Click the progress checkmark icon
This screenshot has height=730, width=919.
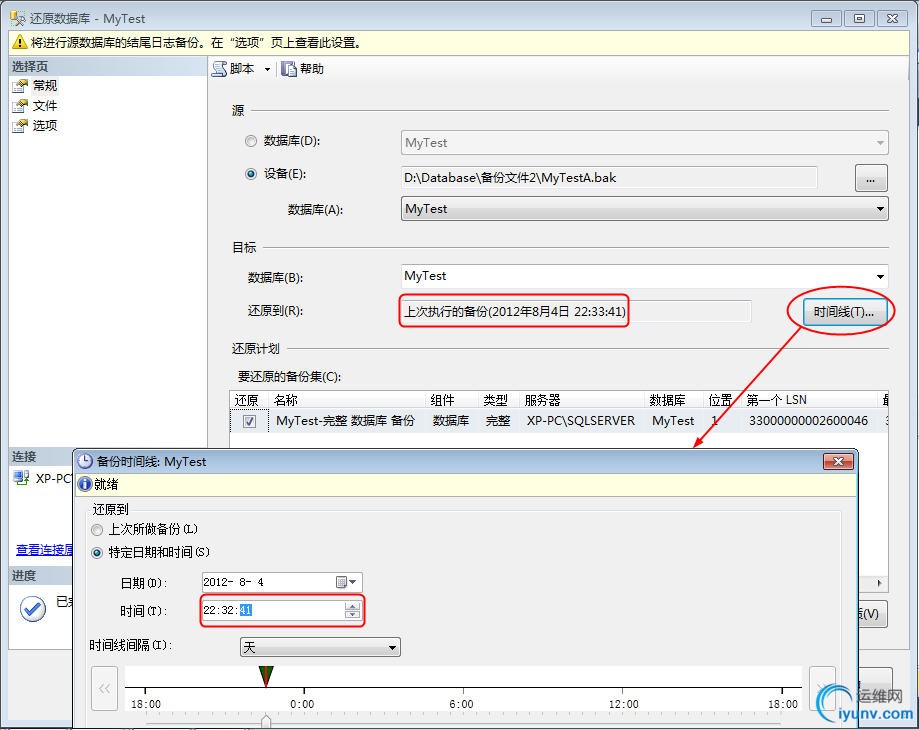33,609
